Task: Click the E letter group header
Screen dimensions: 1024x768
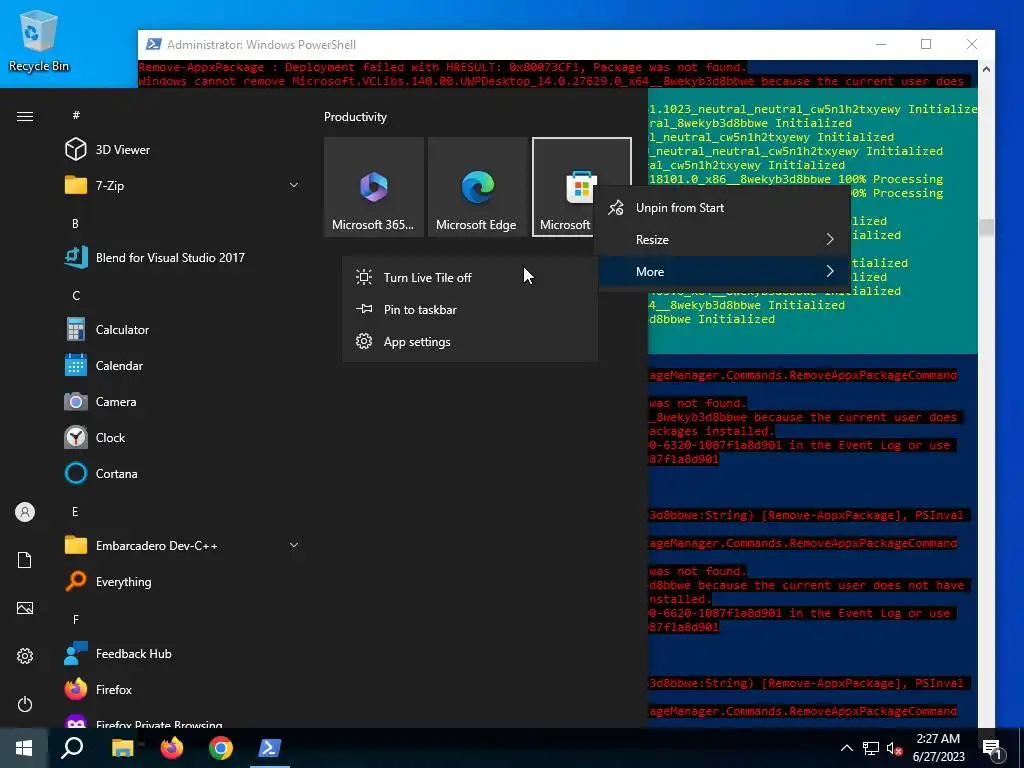Action: point(75,511)
